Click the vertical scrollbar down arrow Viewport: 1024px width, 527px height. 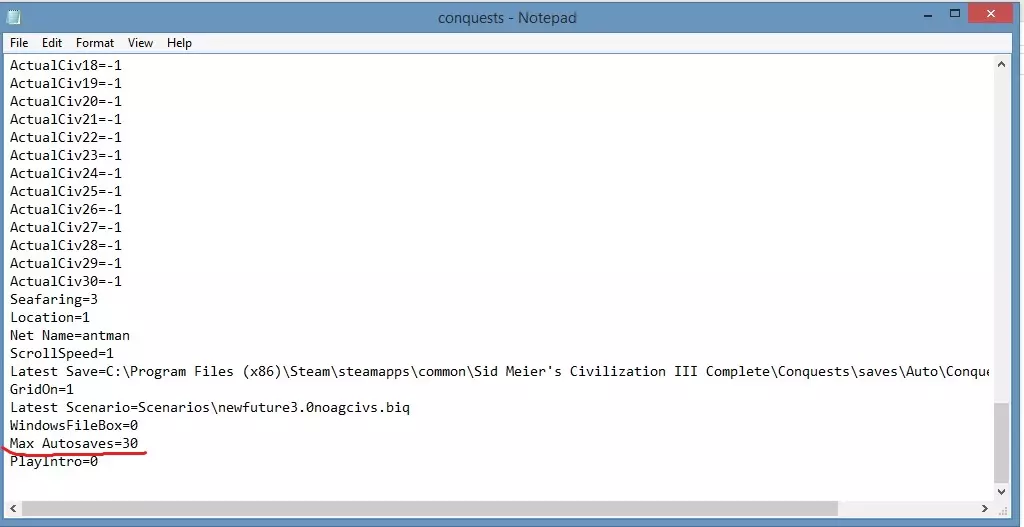(1001, 491)
